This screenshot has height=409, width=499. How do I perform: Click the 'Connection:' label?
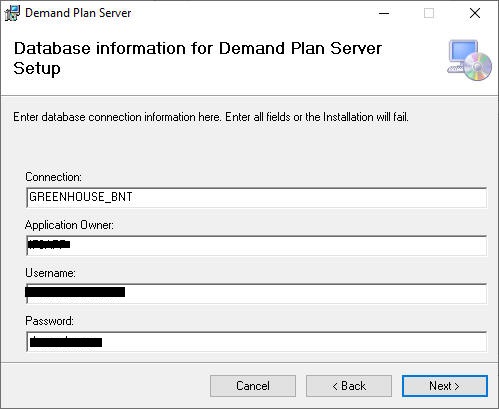coord(53,177)
